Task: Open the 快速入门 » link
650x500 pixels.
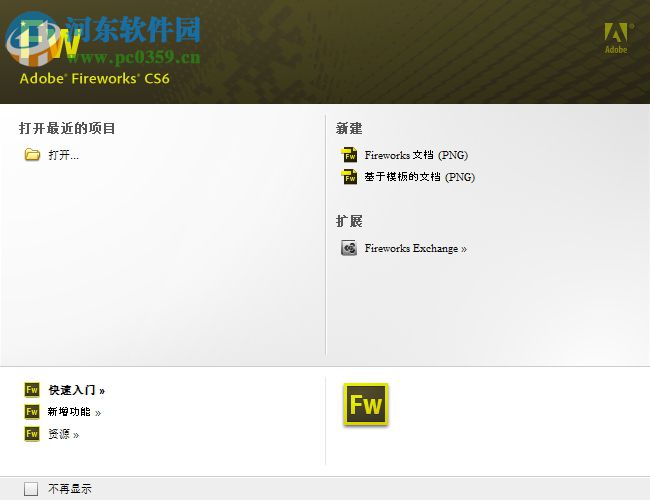Action: tap(77, 390)
